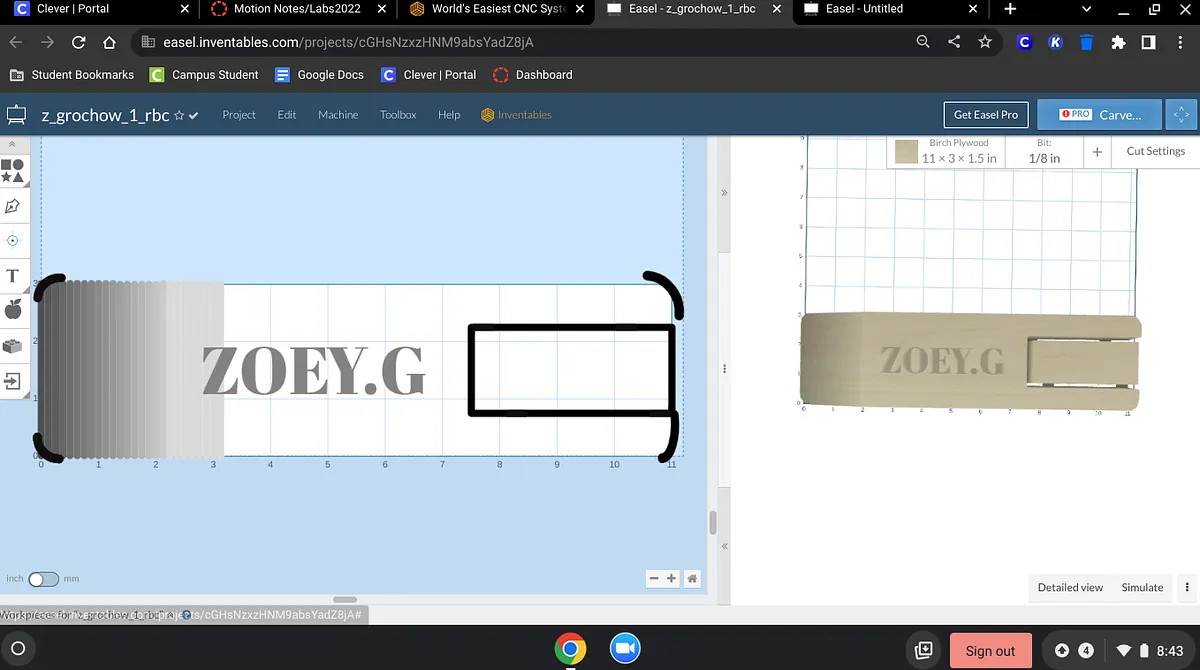This screenshot has height=670, width=1200.
Task: Click the Birch Plywood material color swatch
Action: click(x=906, y=152)
